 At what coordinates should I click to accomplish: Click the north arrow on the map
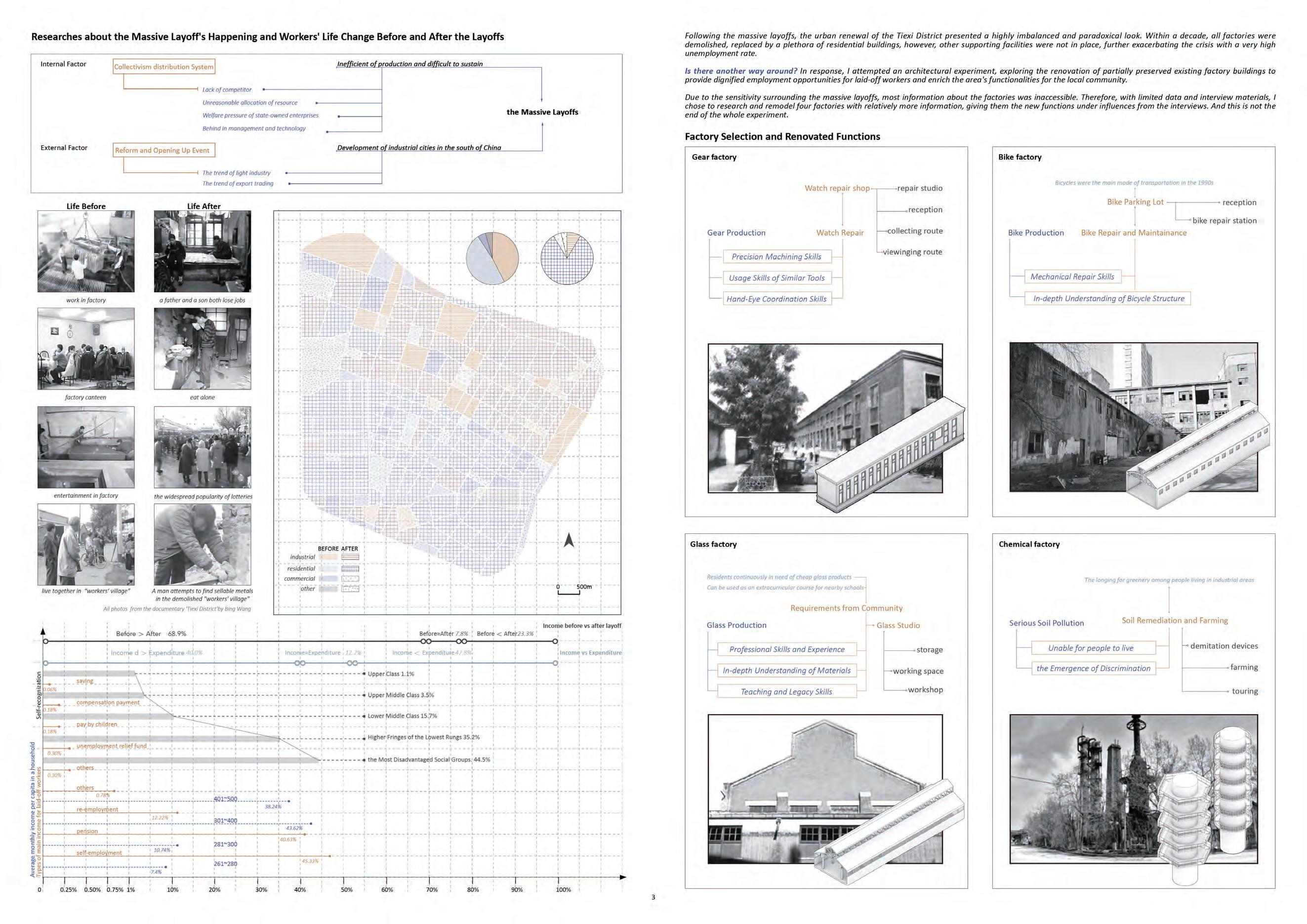pyautogui.click(x=569, y=540)
